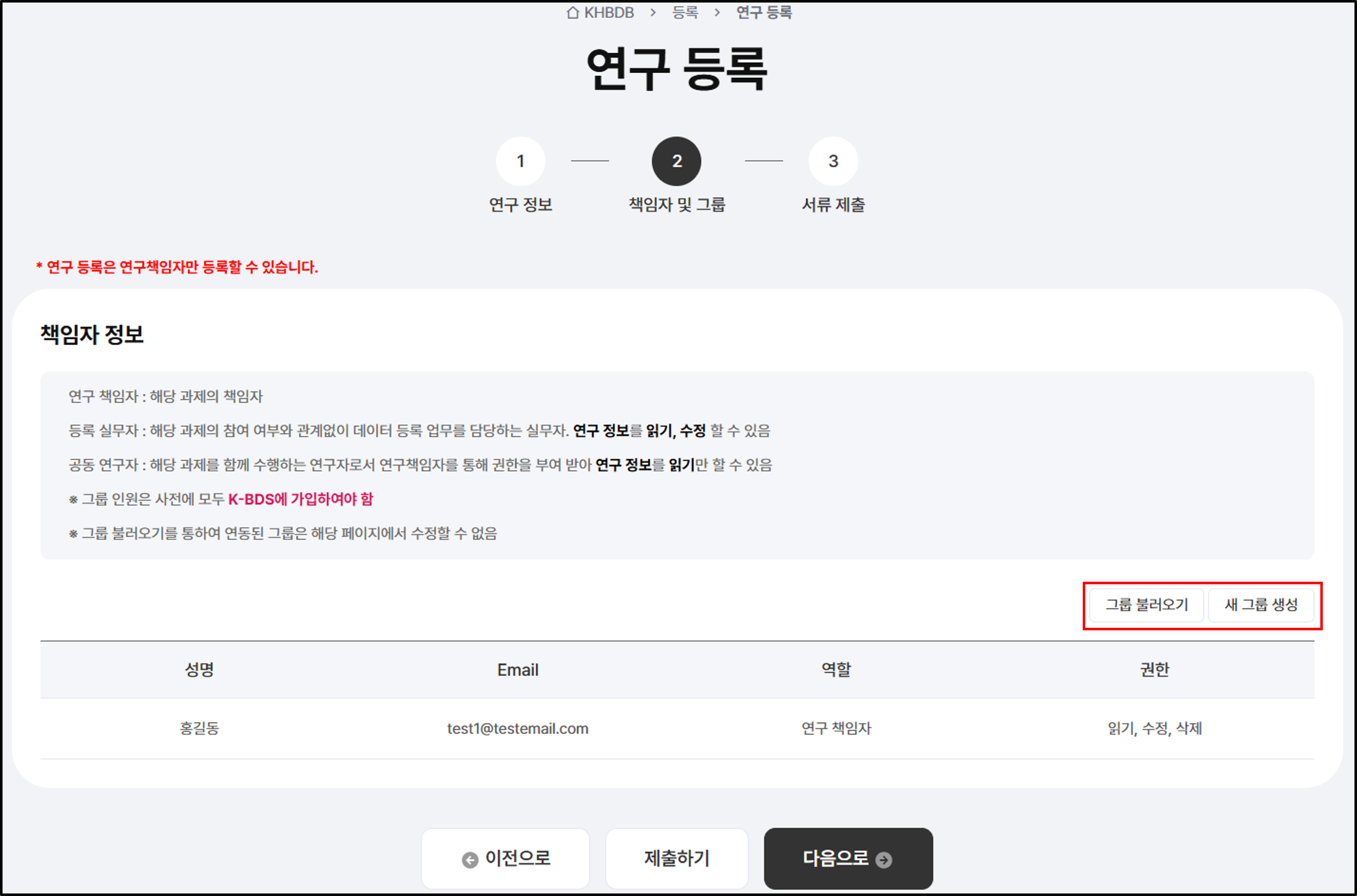Screen dimensions: 1357x896
Task: Select step 2 circle labeled 책임자 및 그룹
Action: [676, 161]
